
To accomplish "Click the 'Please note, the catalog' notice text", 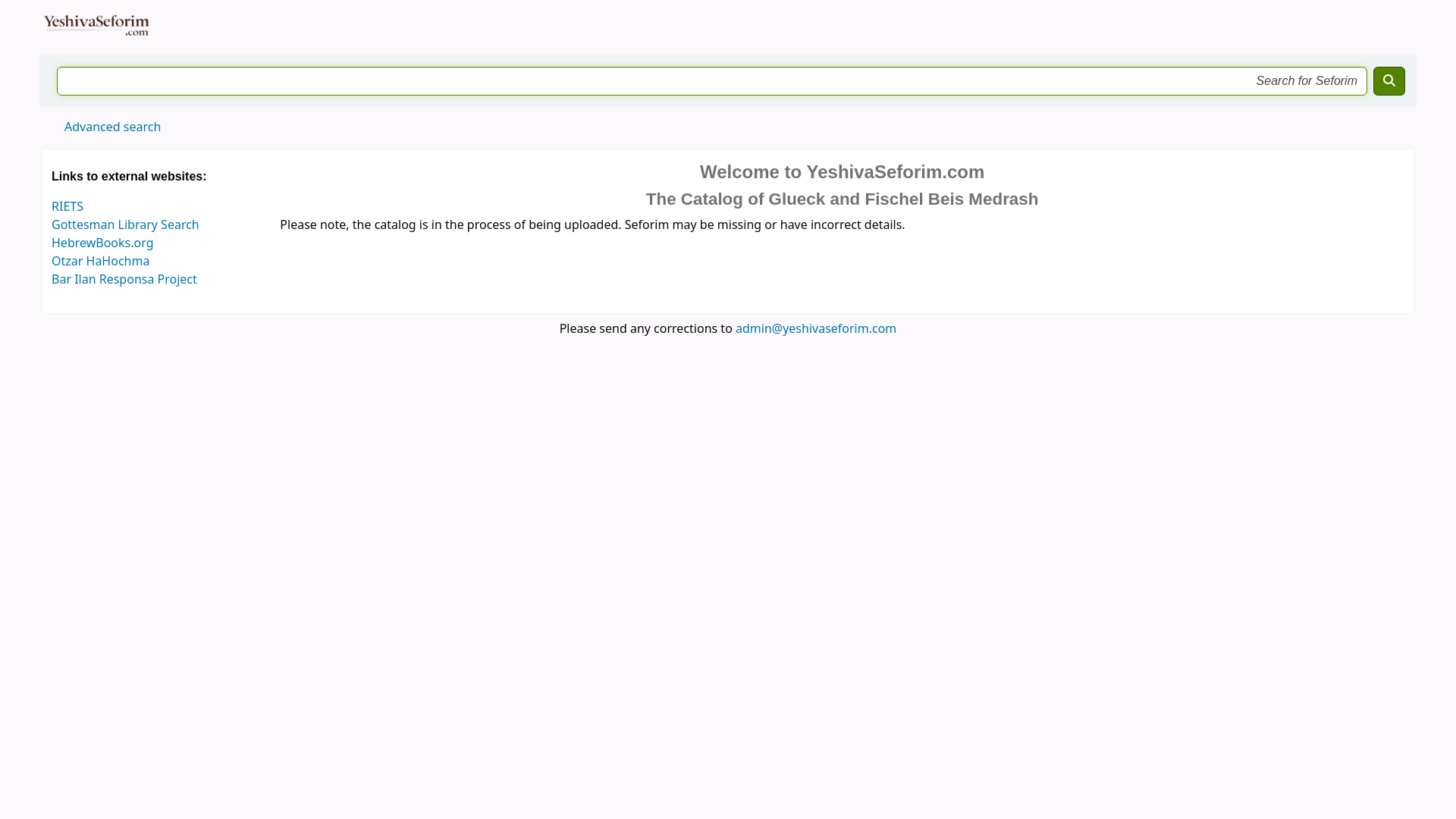I will pos(592,225).
